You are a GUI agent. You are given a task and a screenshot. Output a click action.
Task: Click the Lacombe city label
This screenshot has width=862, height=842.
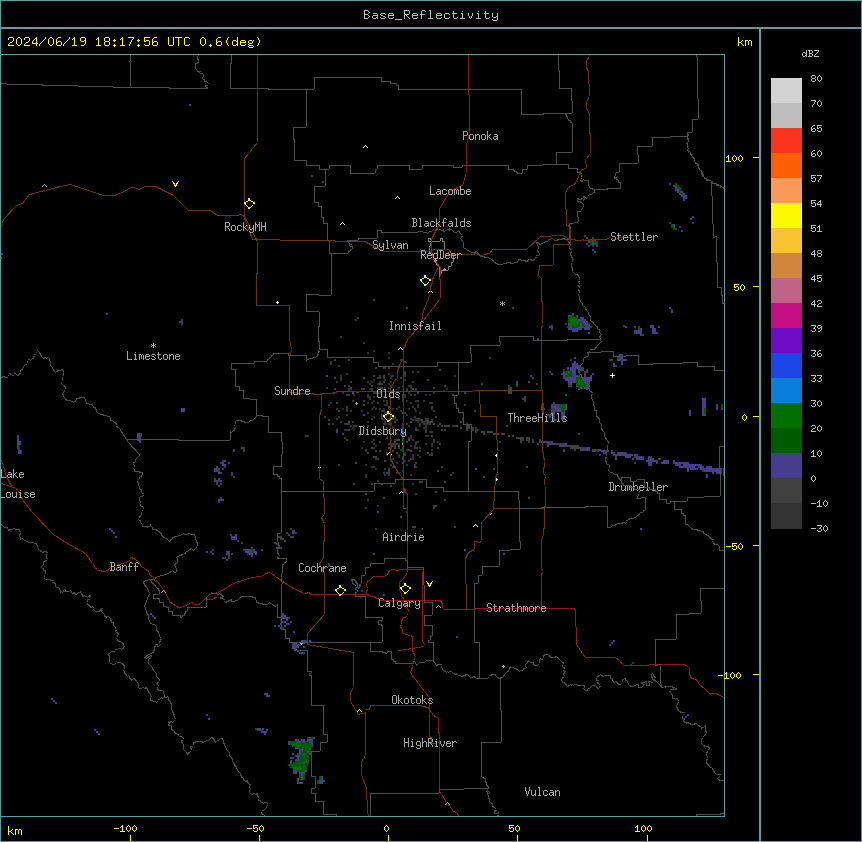(450, 191)
